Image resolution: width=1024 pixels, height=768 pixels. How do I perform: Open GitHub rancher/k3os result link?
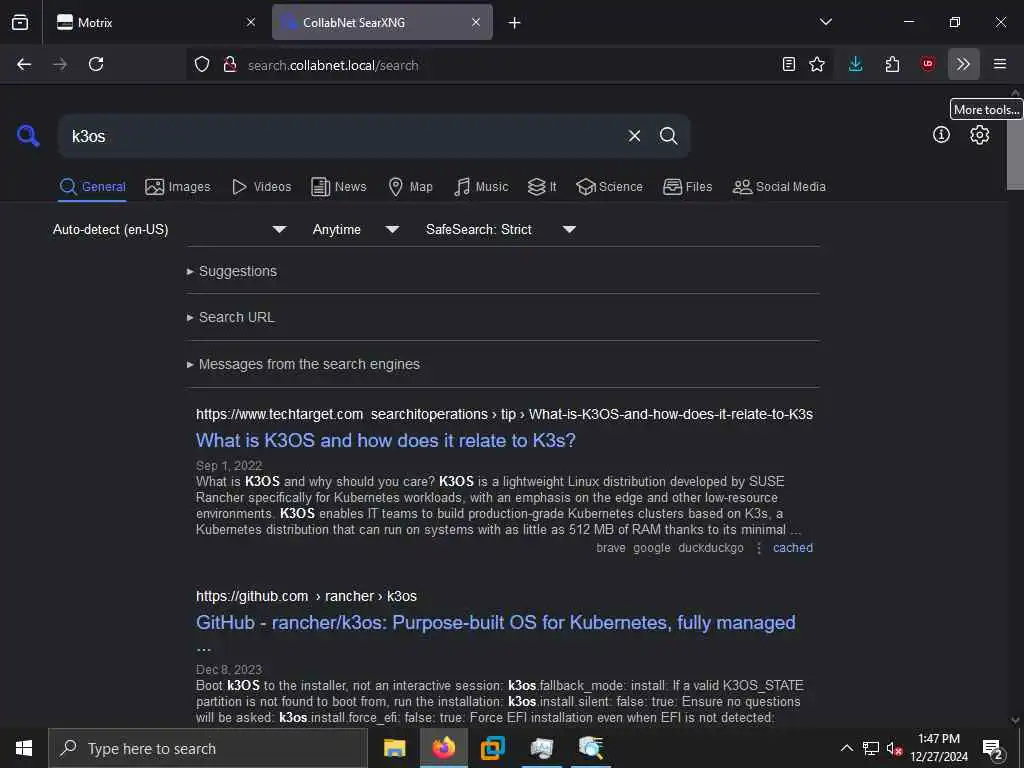pyautogui.click(x=496, y=623)
